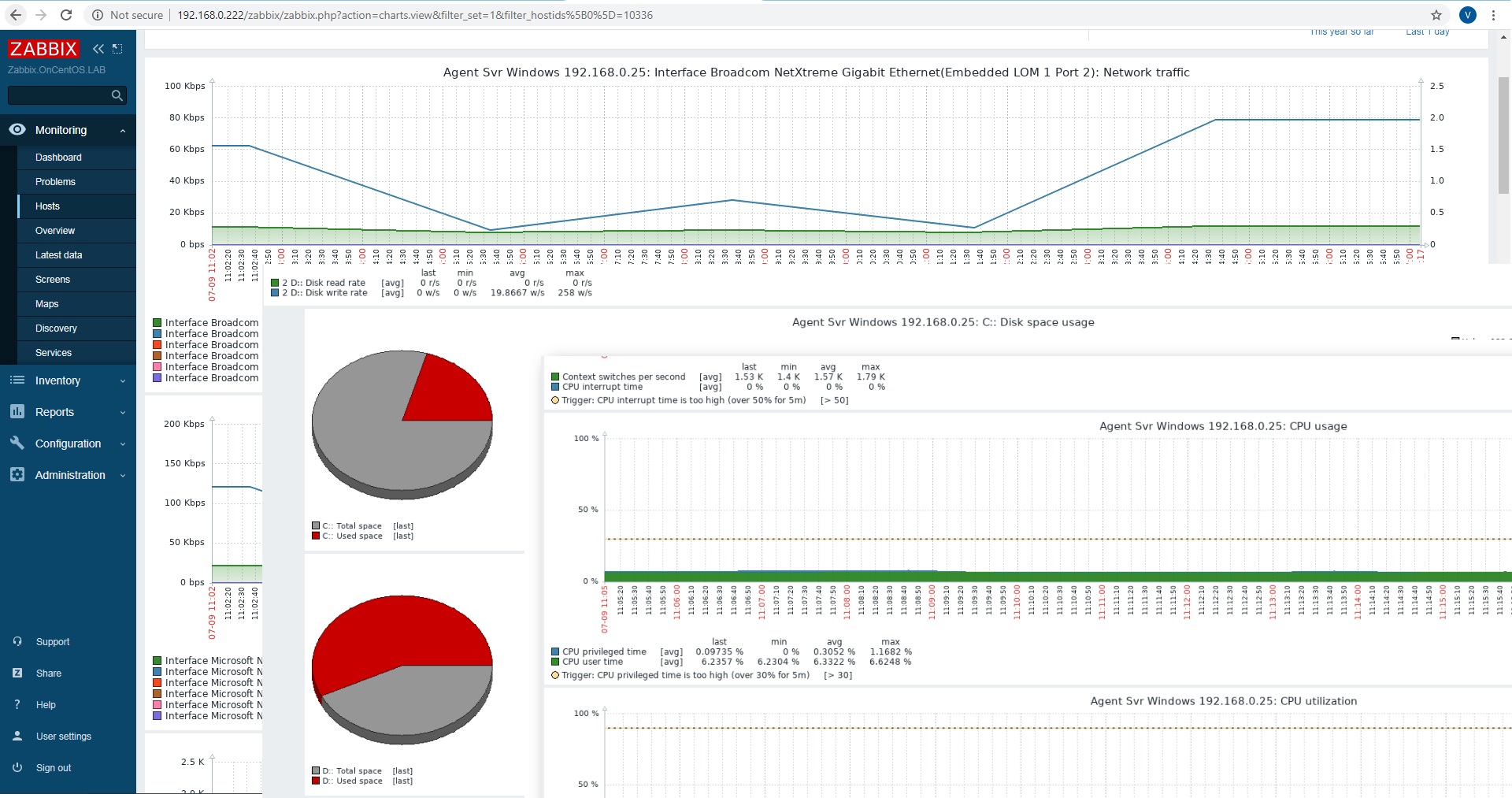
Task: Click the Inventory section icon
Action: [17, 380]
